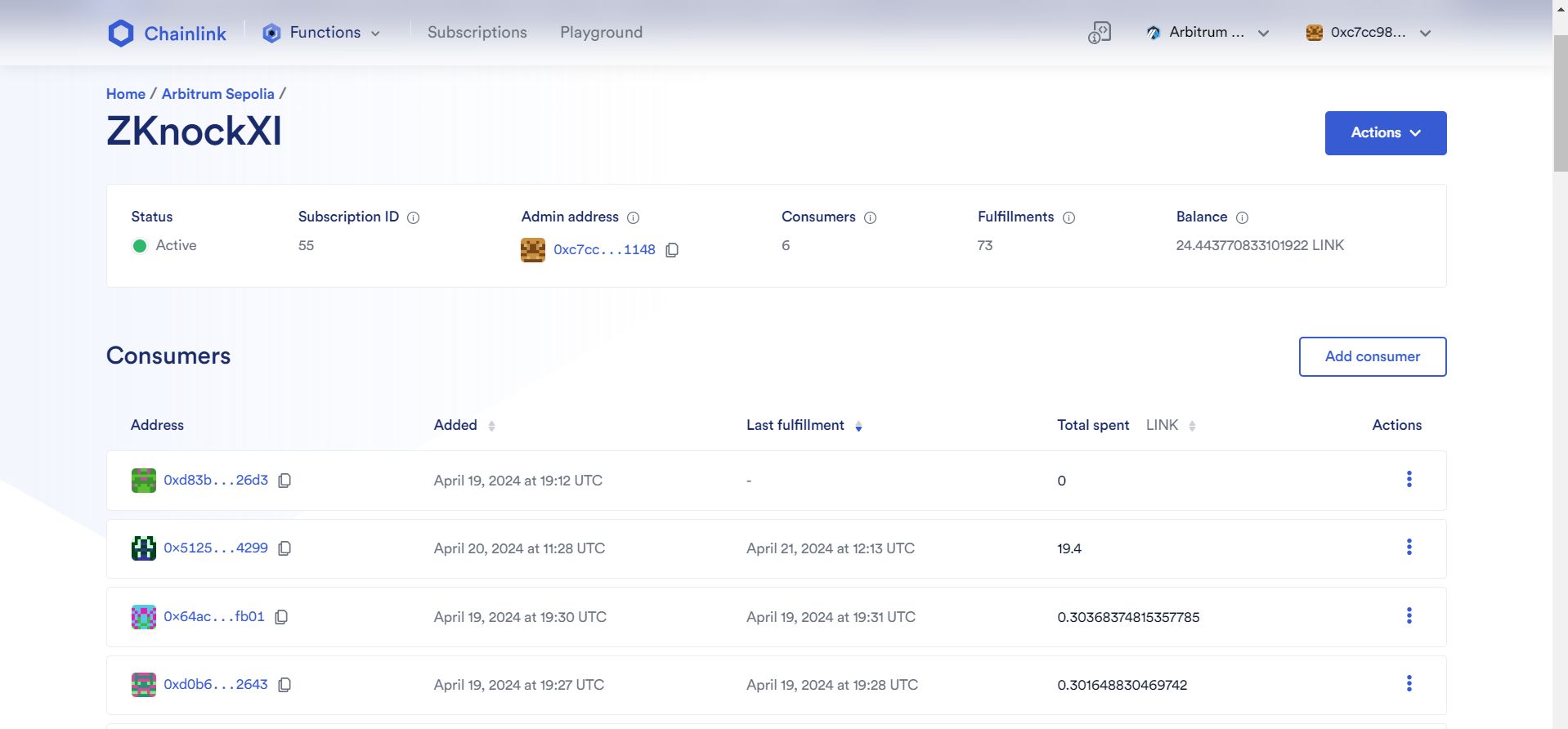
Task: Sort consumers by Last fulfillment
Action: 858,426
